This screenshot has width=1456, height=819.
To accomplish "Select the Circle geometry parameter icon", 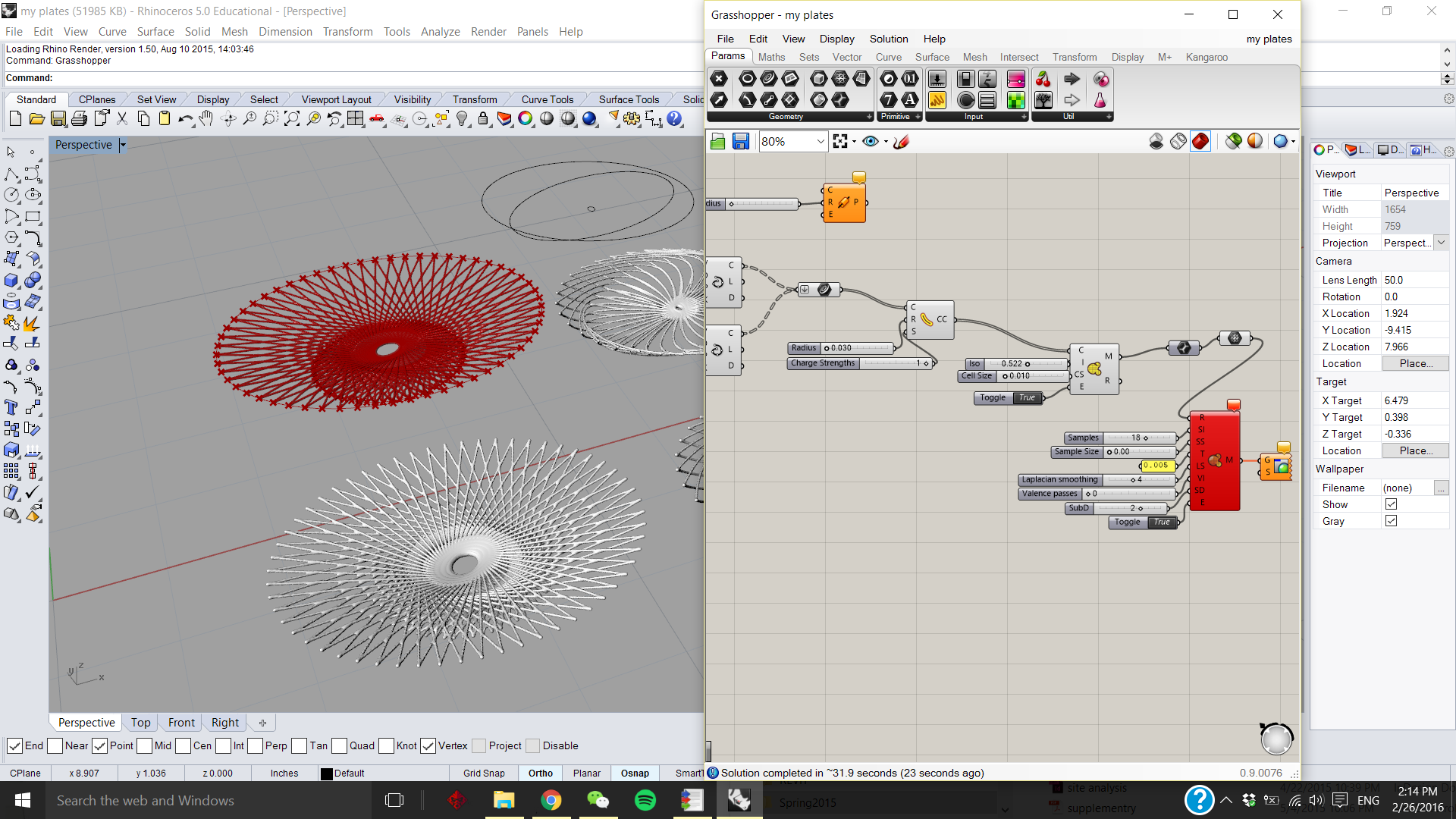I will 747,79.
